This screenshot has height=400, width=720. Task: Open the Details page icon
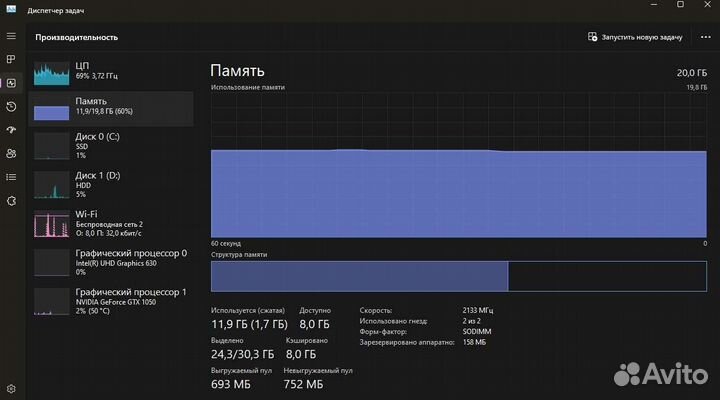pyautogui.click(x=11, y=177)
